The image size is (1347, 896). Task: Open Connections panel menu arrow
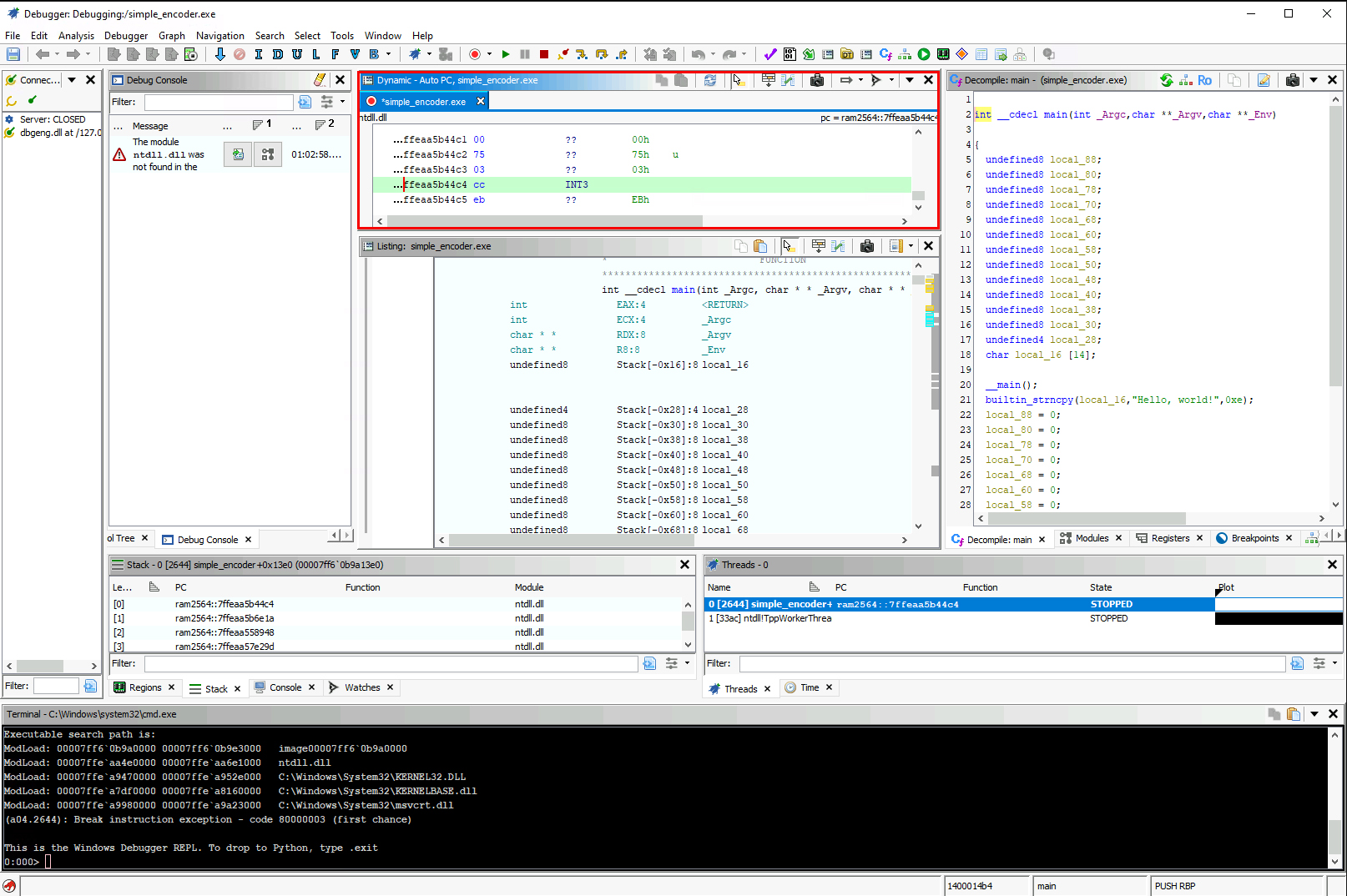72,80
